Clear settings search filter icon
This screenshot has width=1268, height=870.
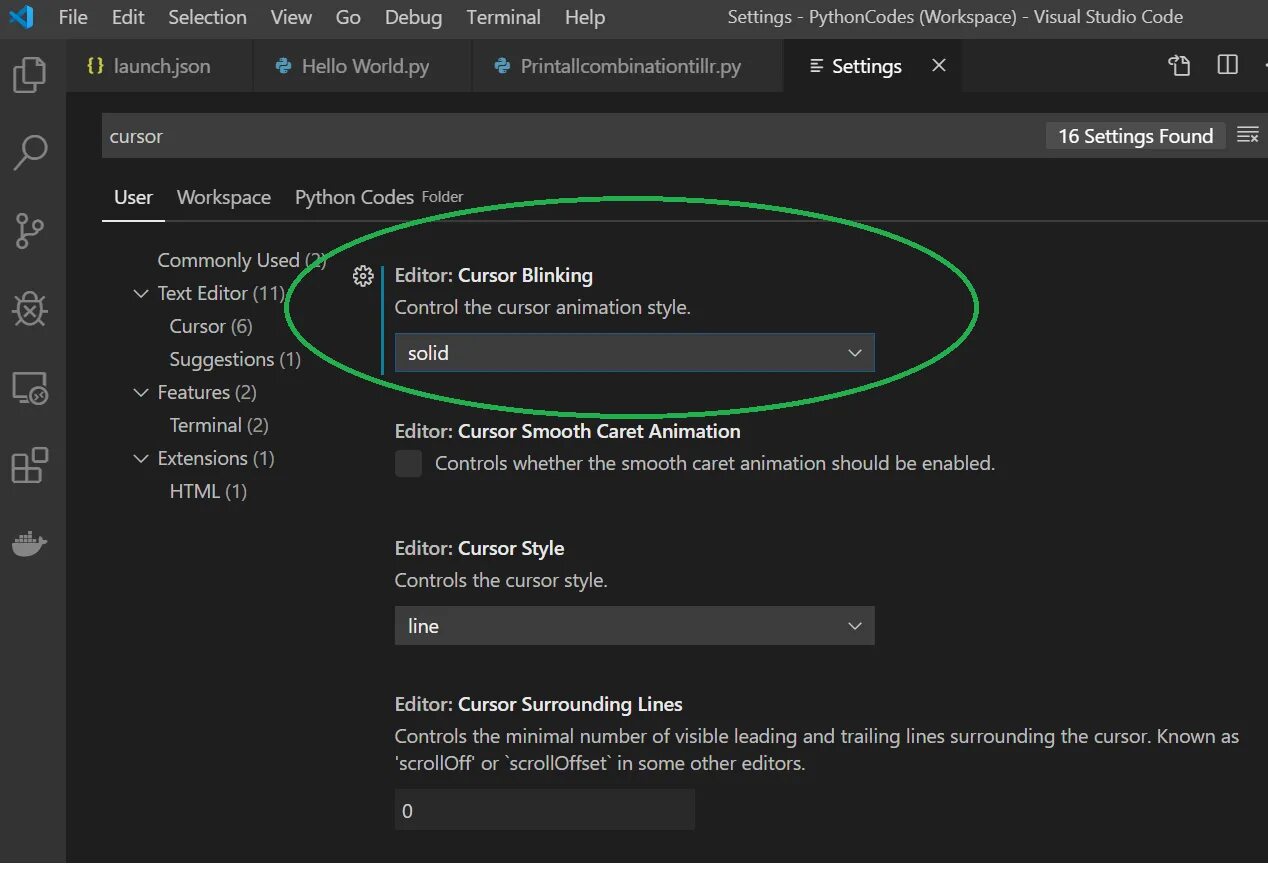[x=1247, y=135]
